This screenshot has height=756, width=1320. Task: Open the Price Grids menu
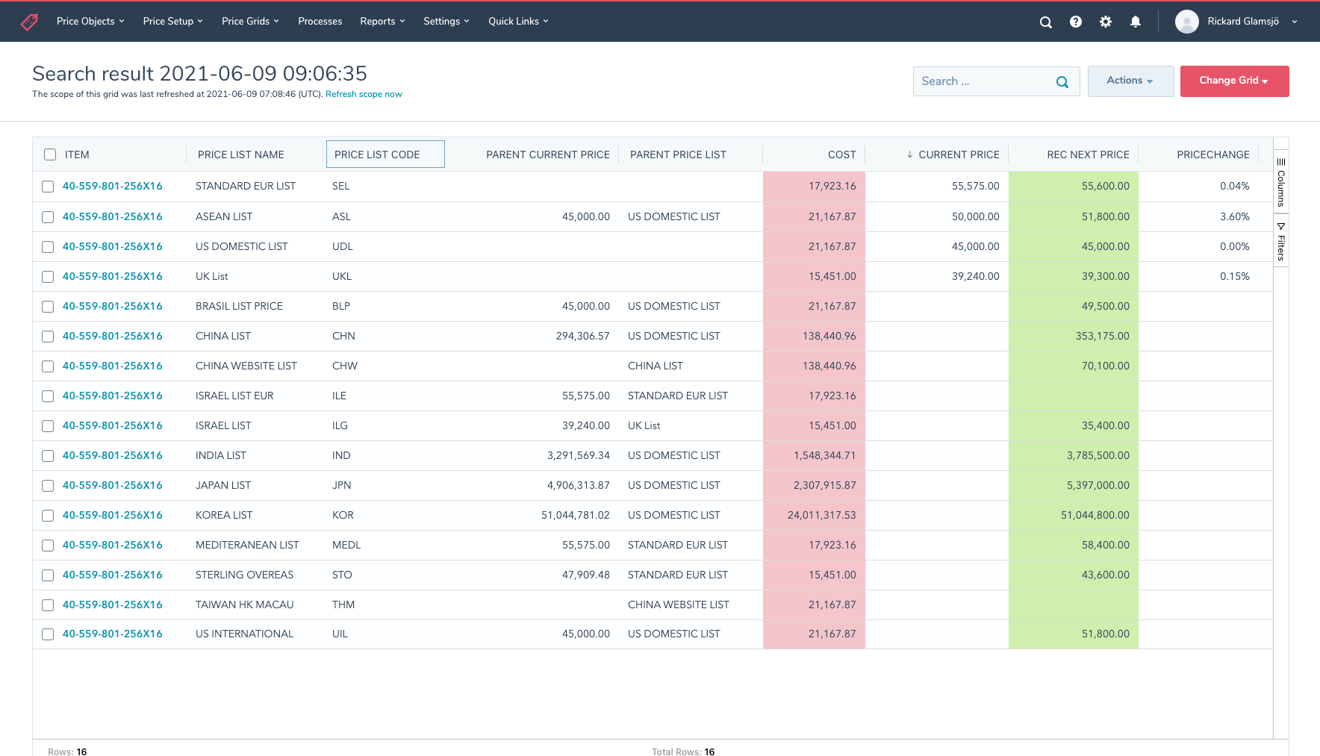pos(250,21)
